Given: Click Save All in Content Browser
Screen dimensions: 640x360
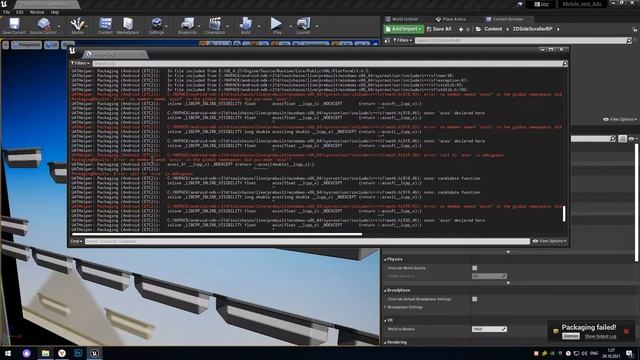Looking at the screenshot, I should click(x=439, y=29).
